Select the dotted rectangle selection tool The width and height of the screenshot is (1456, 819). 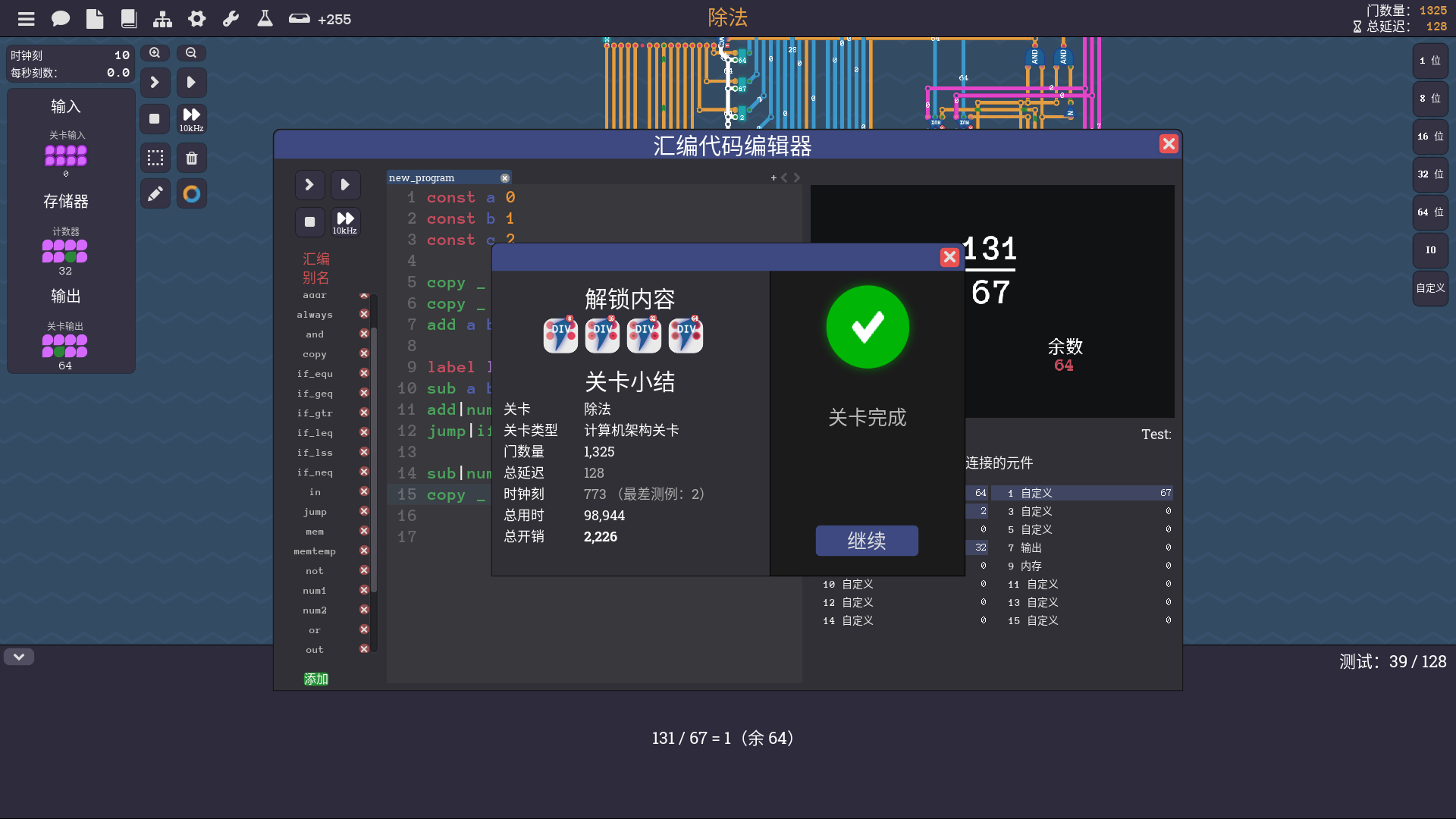155,158
